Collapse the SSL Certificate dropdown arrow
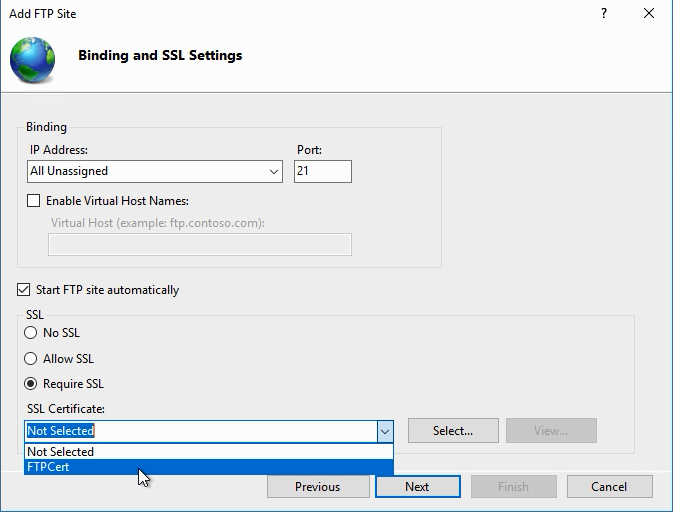 tap(384, 431)
